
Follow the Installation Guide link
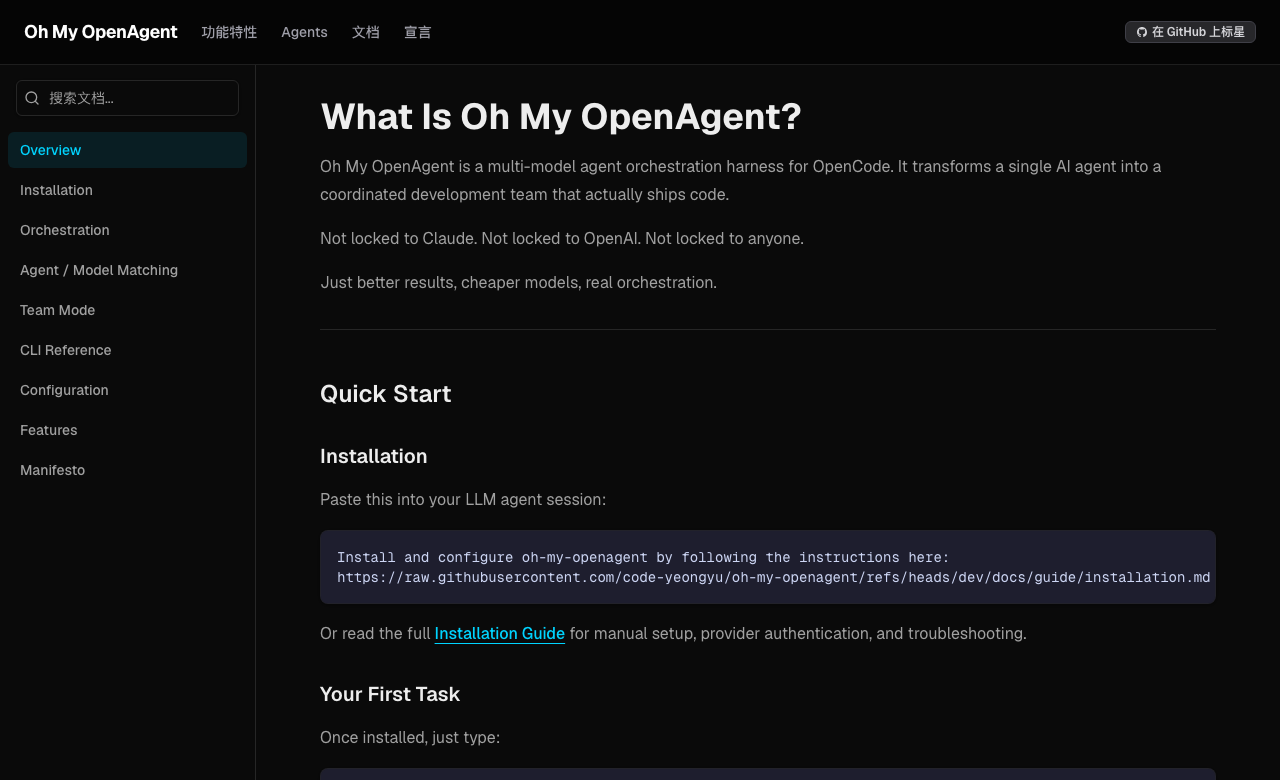500,633
